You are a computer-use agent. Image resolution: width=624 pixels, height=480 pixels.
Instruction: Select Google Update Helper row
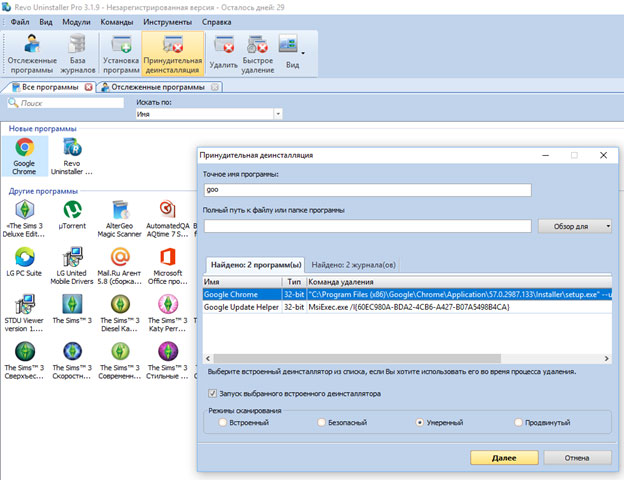(408, 307)
